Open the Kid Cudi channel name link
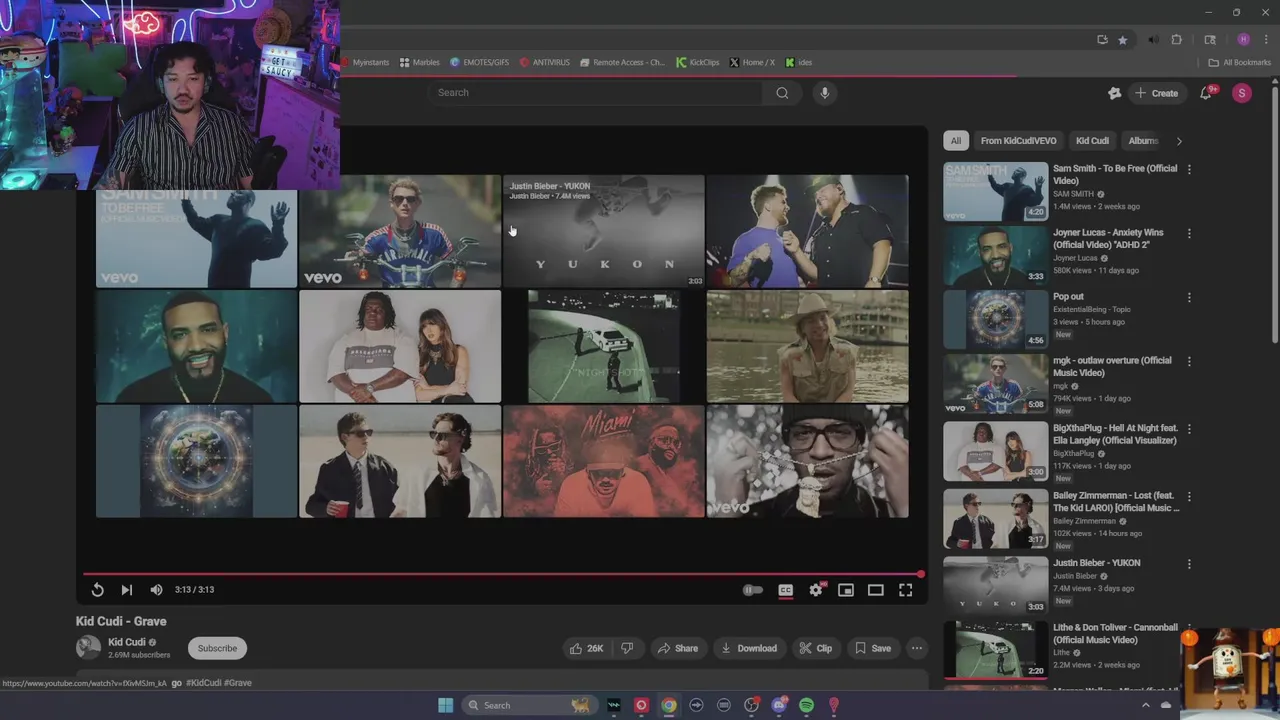1280x720 pixels. click(x=127, y=642)
